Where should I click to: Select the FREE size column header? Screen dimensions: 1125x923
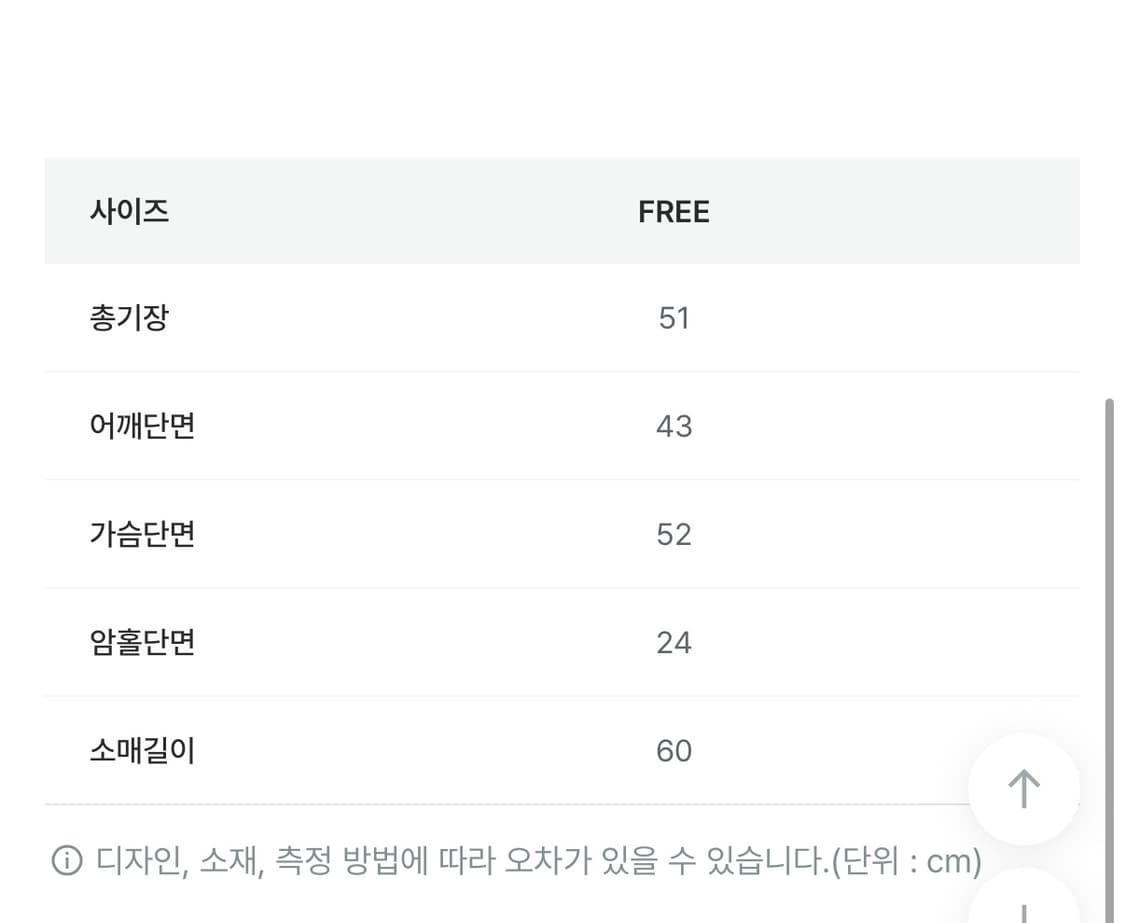pyautogui.click(x=673, y=211)
